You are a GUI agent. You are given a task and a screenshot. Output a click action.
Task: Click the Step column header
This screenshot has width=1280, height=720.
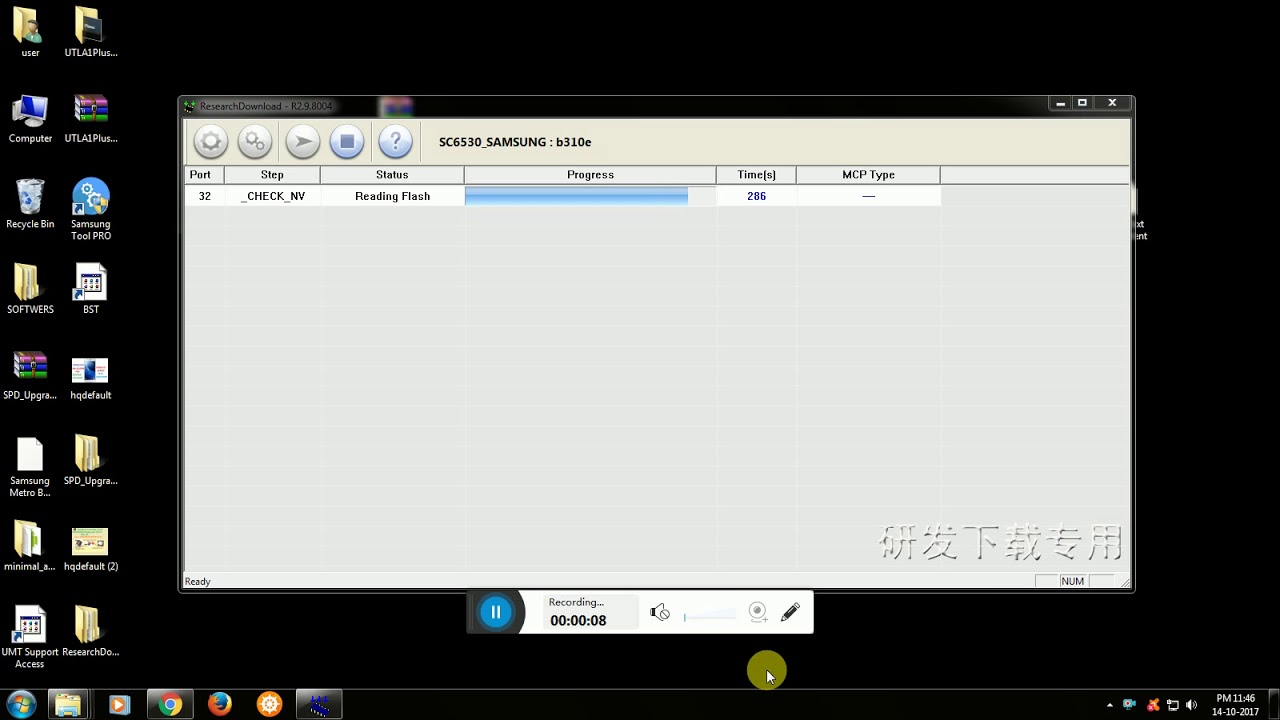272,174
